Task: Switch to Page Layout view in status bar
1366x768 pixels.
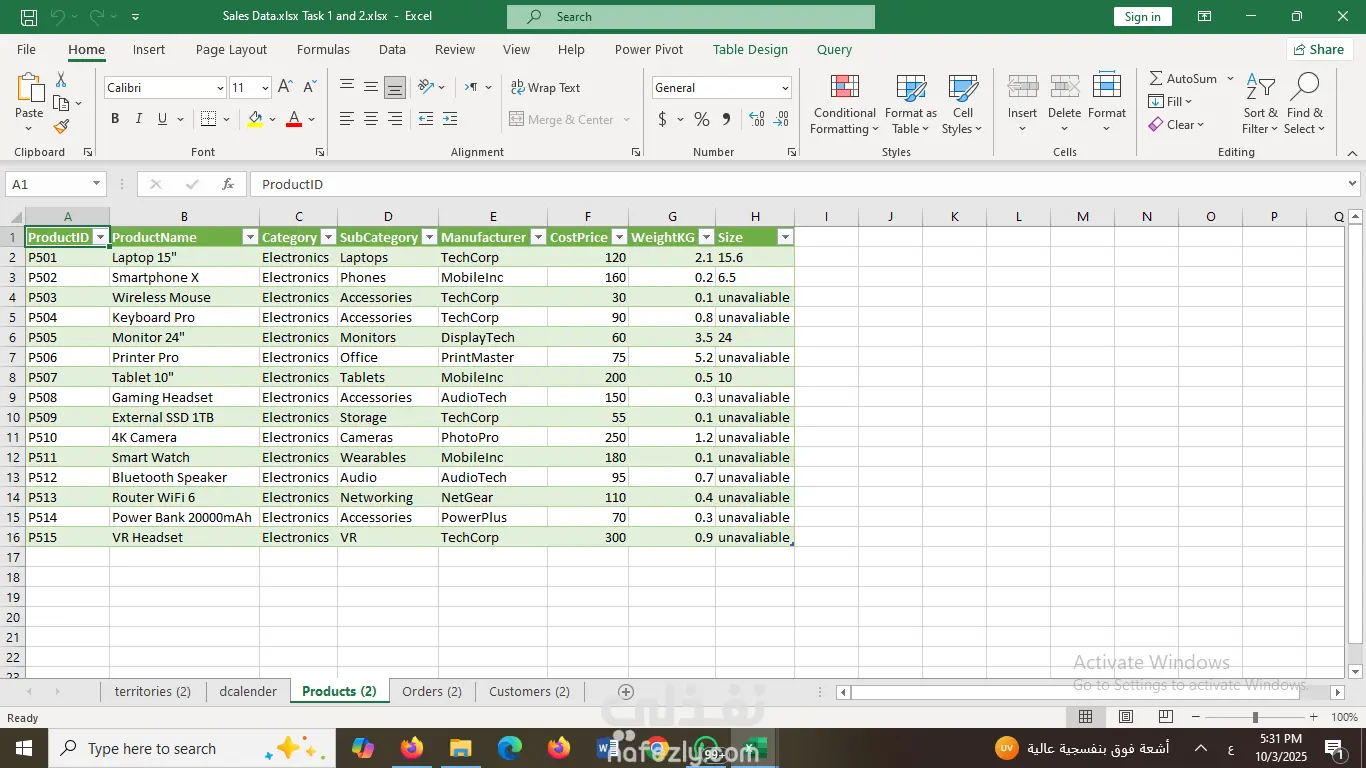Action: pos(1126,717)
